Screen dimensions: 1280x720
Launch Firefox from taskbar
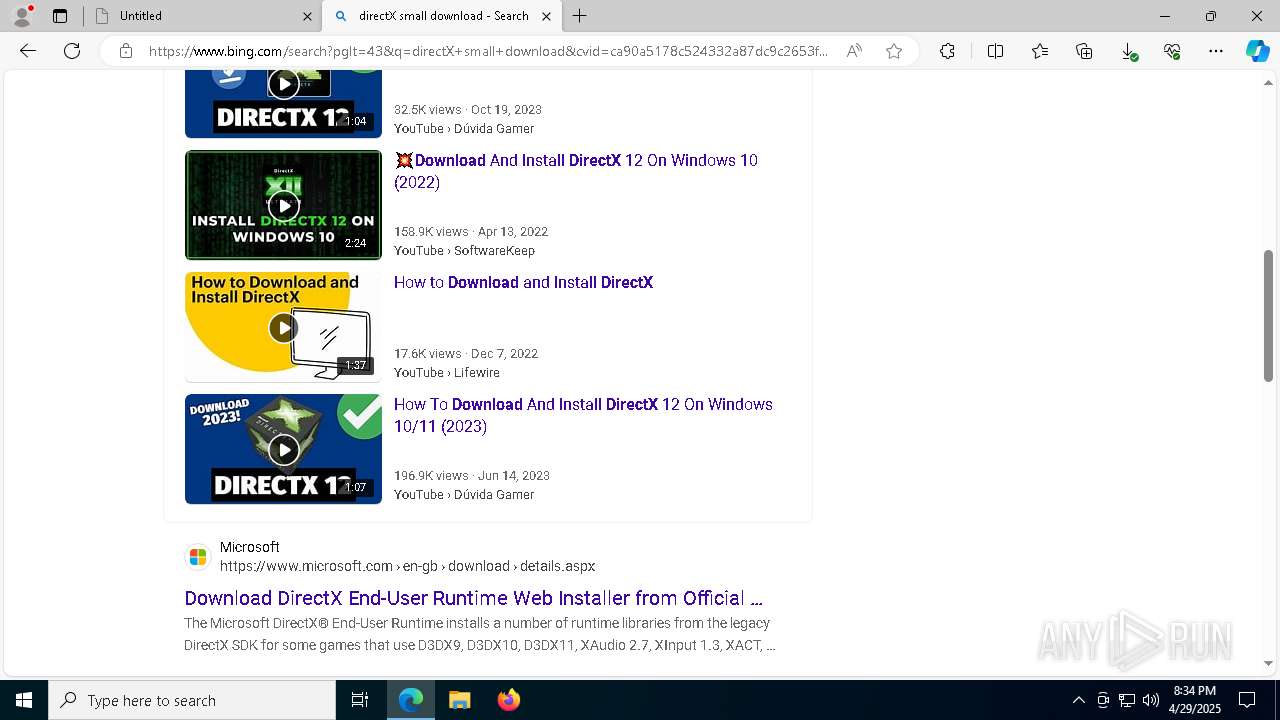pos(508,700)
